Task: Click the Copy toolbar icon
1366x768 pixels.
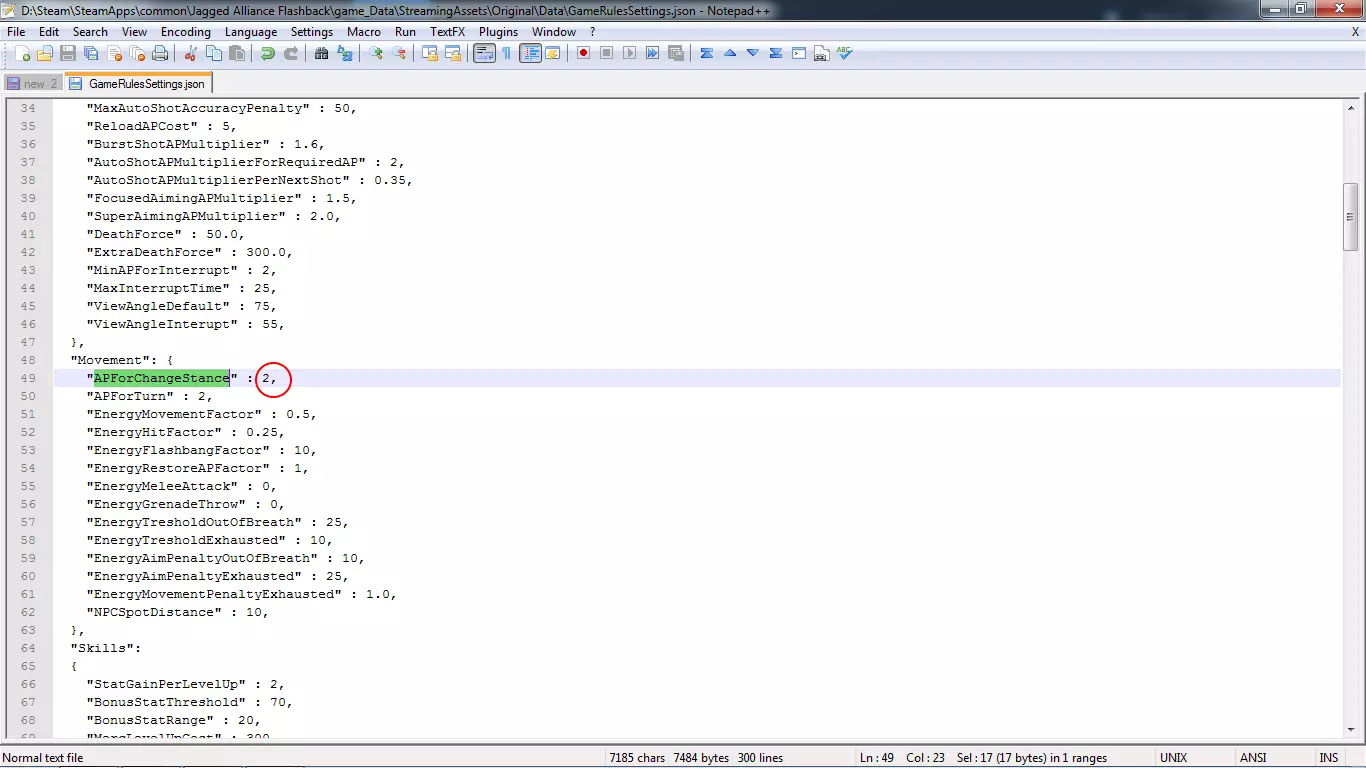Action: [214, 53]
